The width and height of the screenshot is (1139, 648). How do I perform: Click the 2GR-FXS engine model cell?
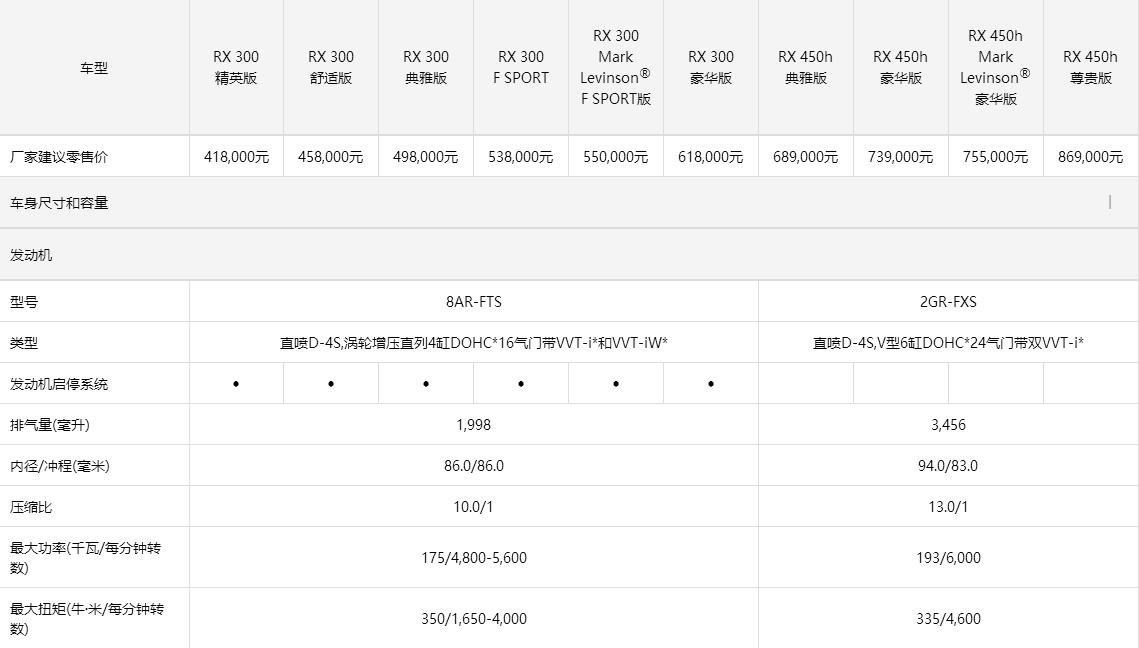pyautogui.click(x=948, y=301)
